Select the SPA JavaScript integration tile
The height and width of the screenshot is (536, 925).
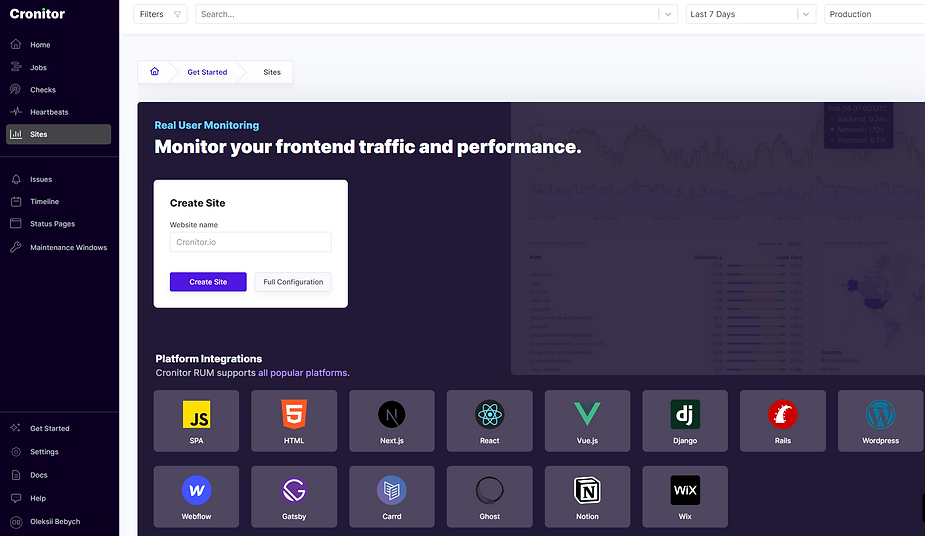click(196, 421)
